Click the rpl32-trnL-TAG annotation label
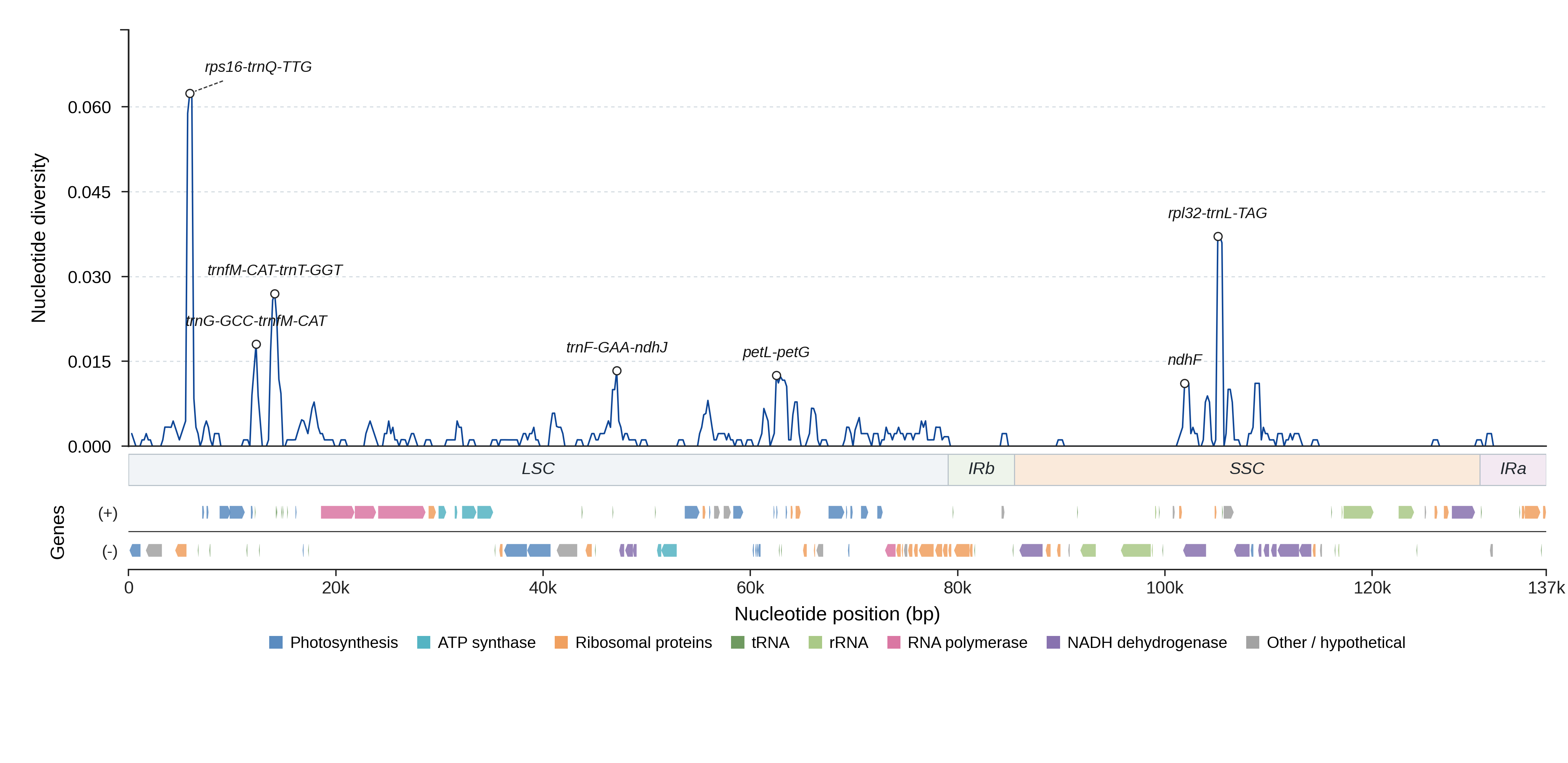 (1218, 213)
